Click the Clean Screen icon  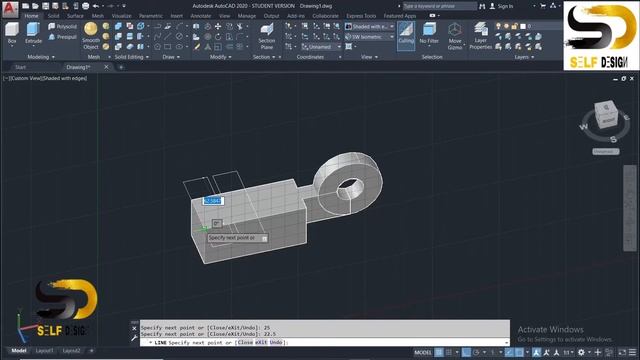(x=622, y=352)
